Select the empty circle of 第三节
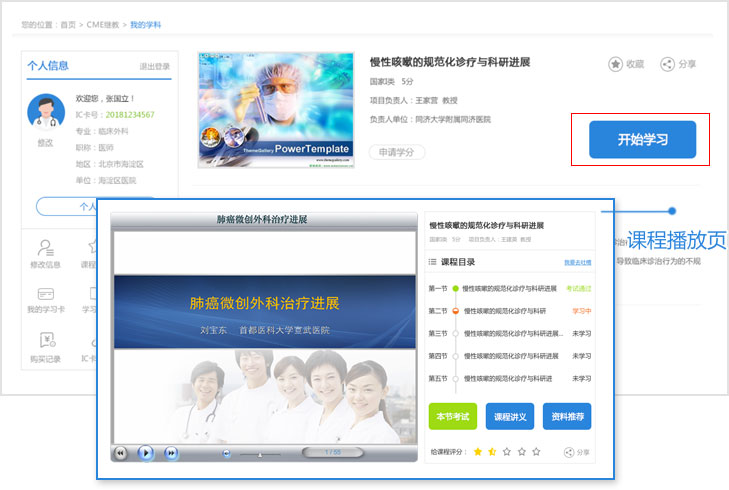Image resolution: width=729 pixels, height=490 pixels. coord(456,333)
